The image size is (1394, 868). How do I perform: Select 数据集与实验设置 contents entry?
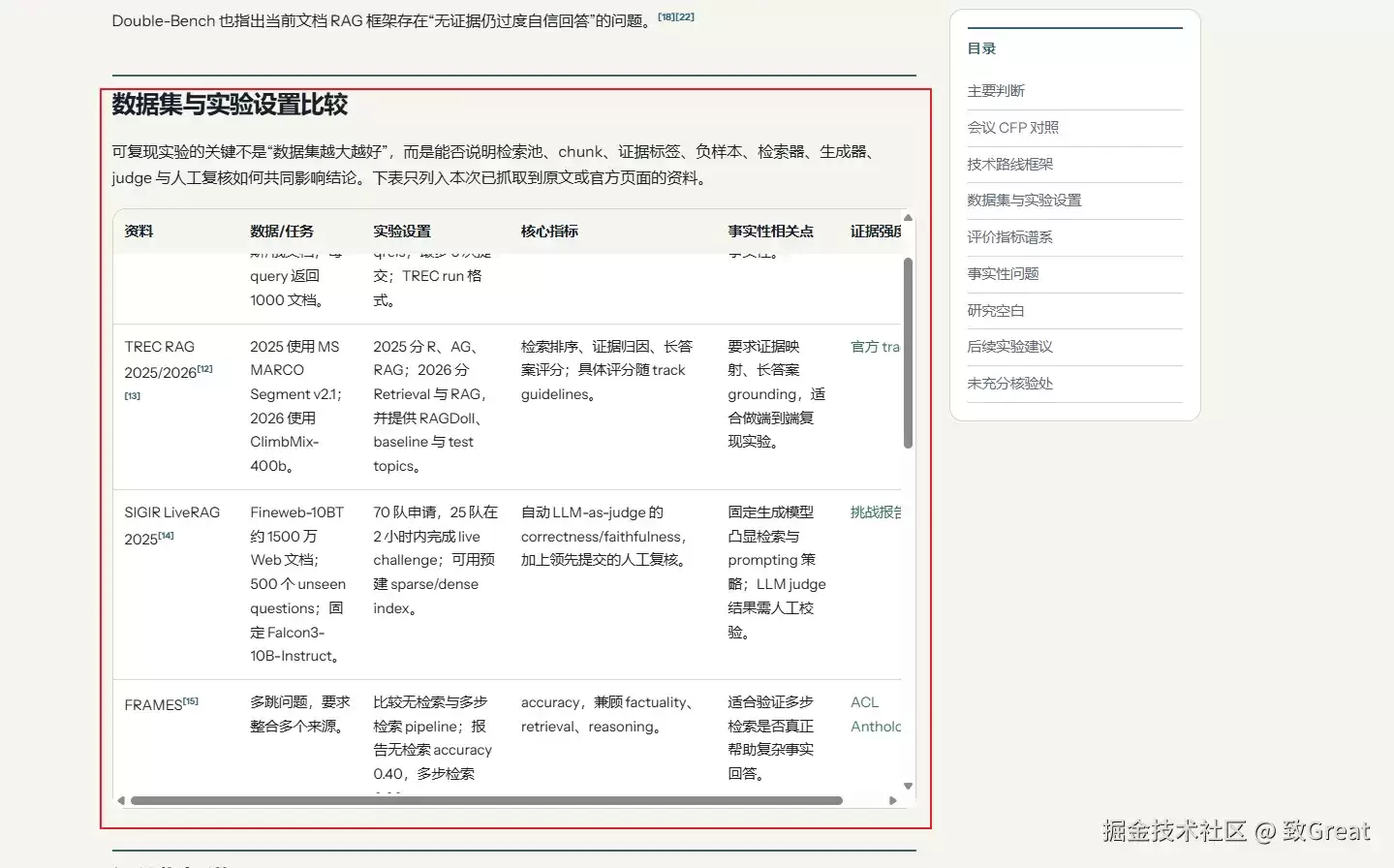(1024, 201)
